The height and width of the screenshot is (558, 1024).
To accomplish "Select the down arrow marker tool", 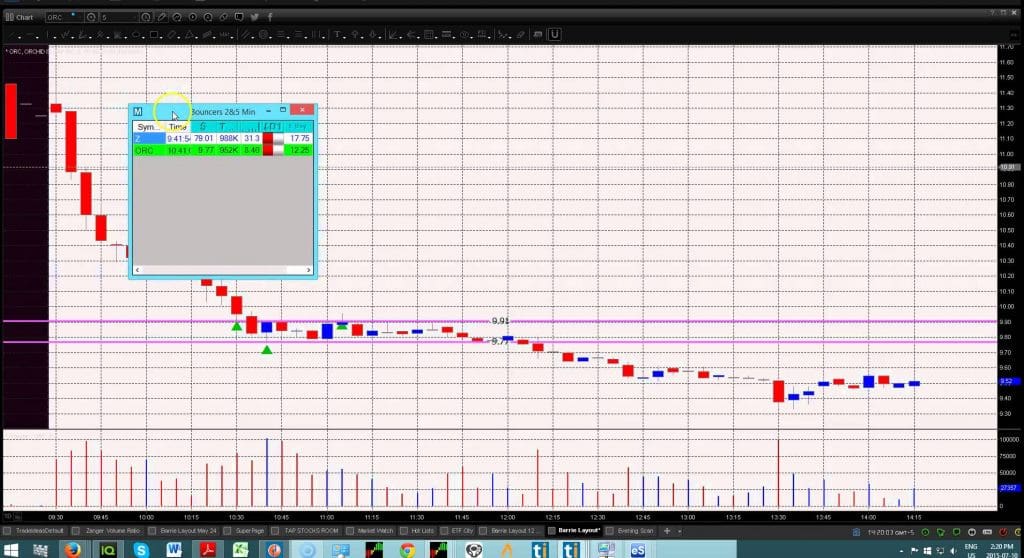I will pyautogui.click(x=372, y=34).
